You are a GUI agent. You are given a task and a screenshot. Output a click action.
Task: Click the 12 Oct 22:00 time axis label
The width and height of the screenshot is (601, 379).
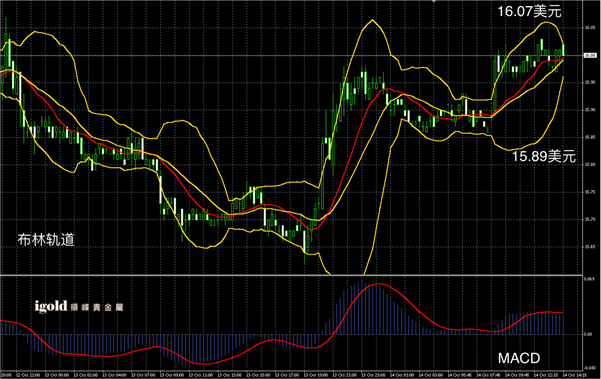tap(28, 375)
